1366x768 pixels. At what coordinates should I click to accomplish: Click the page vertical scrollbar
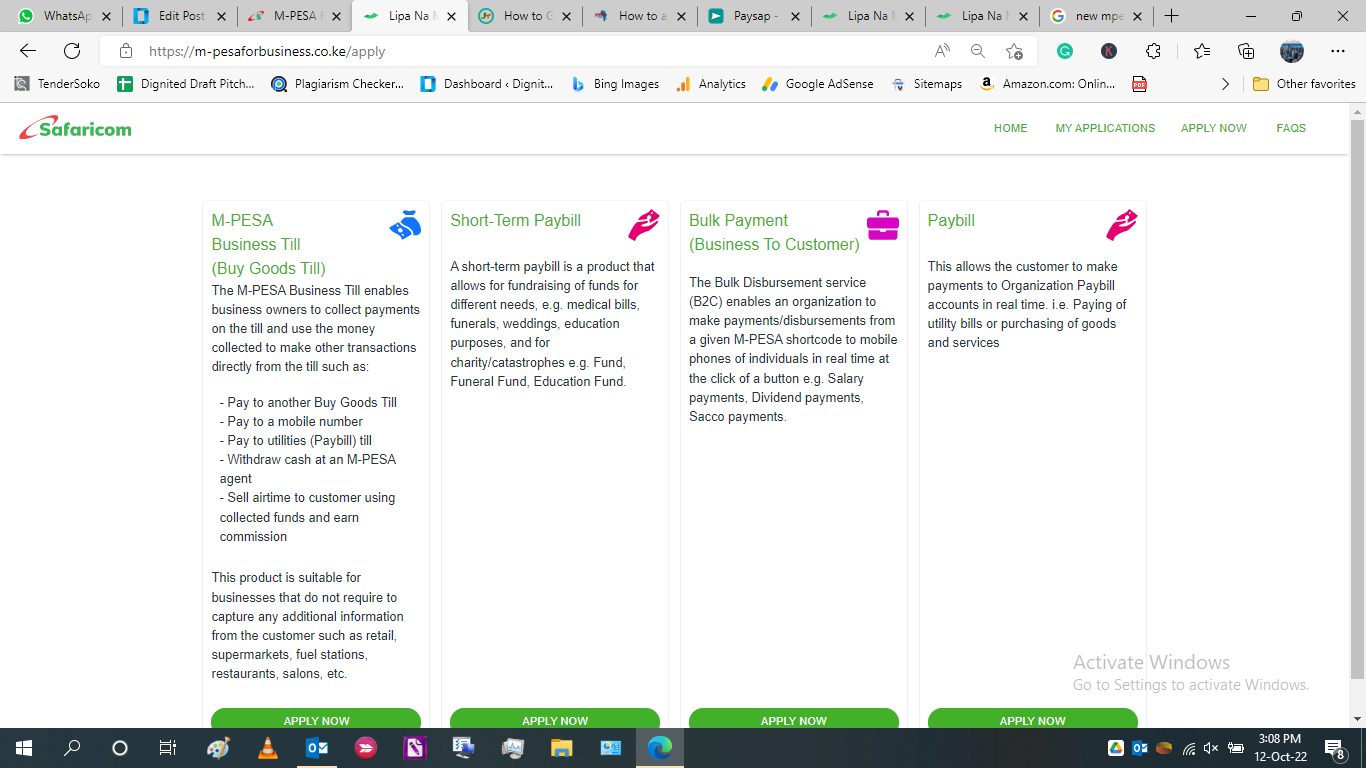point(1357,400)
